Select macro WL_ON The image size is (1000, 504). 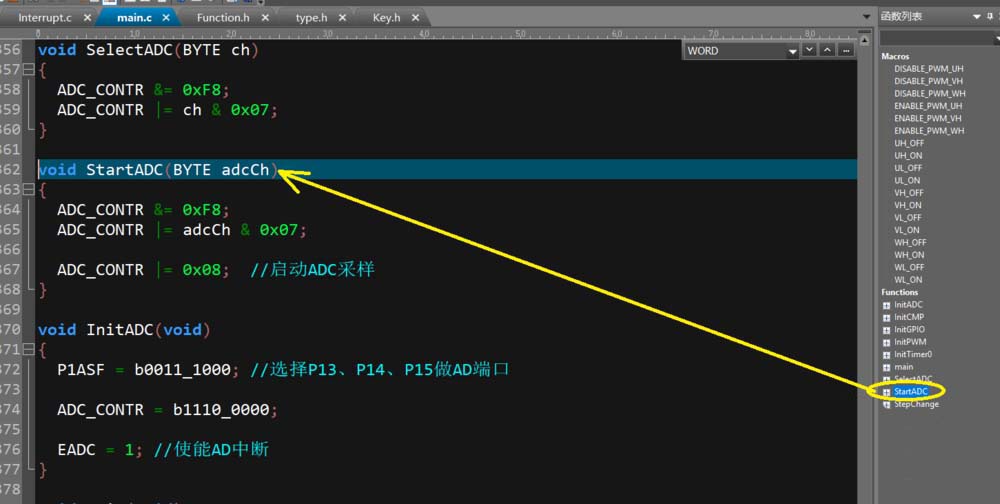coord(908,280)
